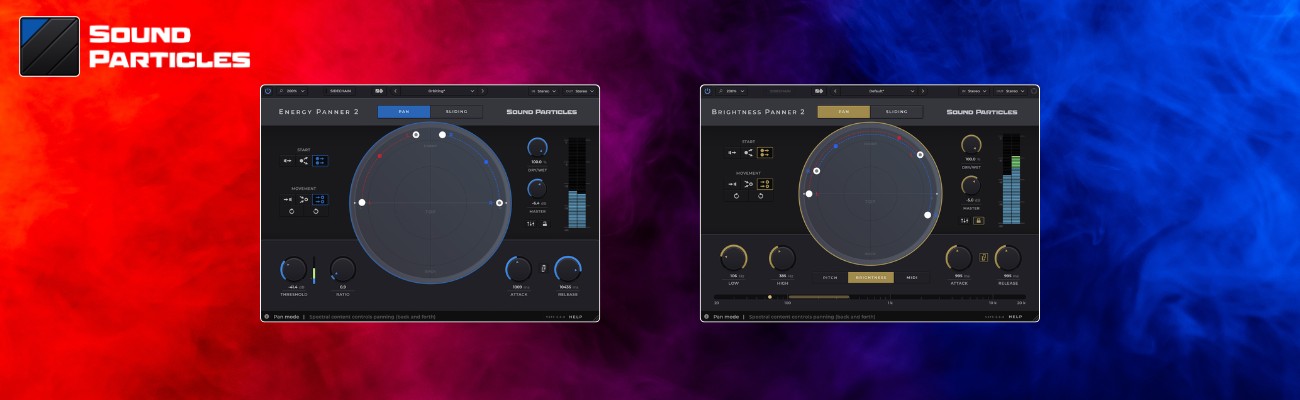This screenshot has width=1300, height=400.
Task: Click the Master knob in Brightness Panner
Action: click(971, 185)
